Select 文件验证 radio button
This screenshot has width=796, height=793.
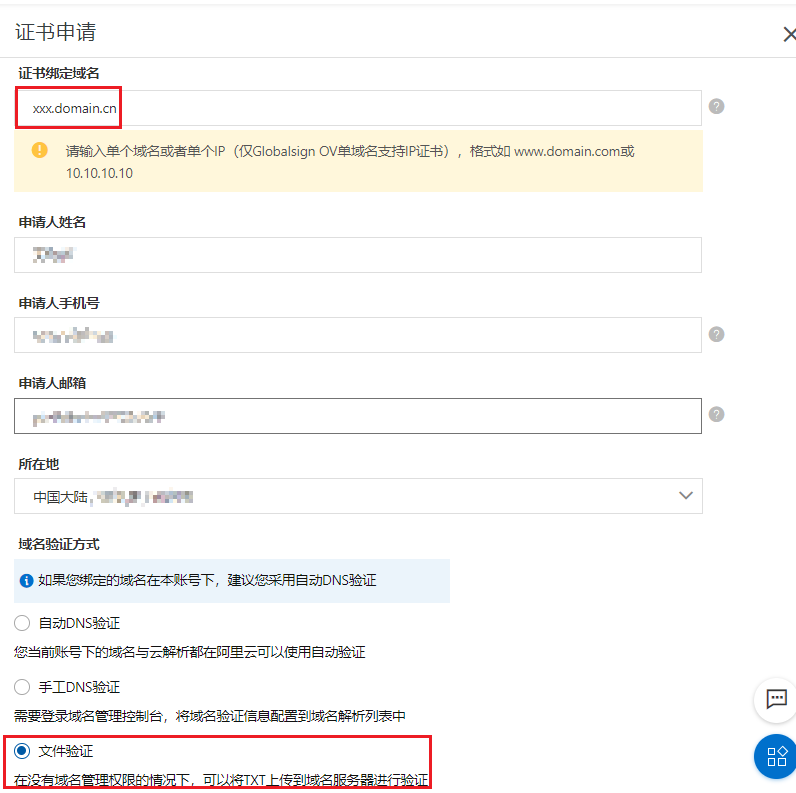click(22, 751)
